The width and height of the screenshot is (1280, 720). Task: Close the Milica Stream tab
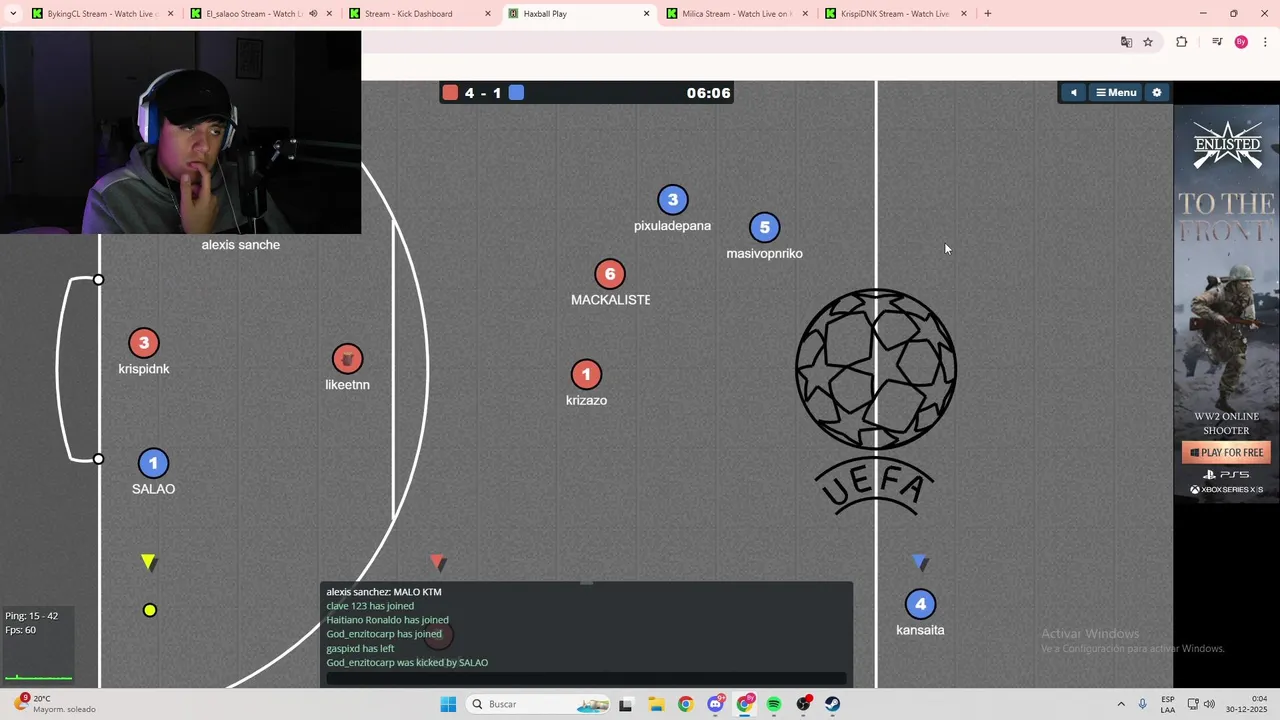pos(805,14)
